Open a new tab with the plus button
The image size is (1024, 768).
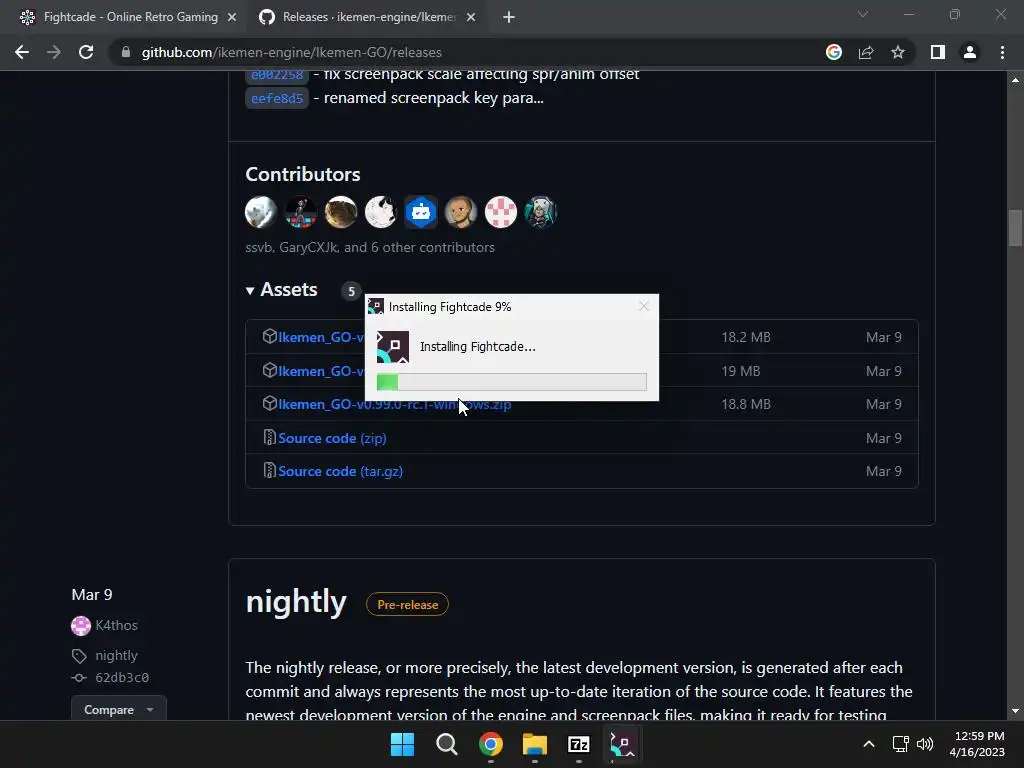click(509, 18)
